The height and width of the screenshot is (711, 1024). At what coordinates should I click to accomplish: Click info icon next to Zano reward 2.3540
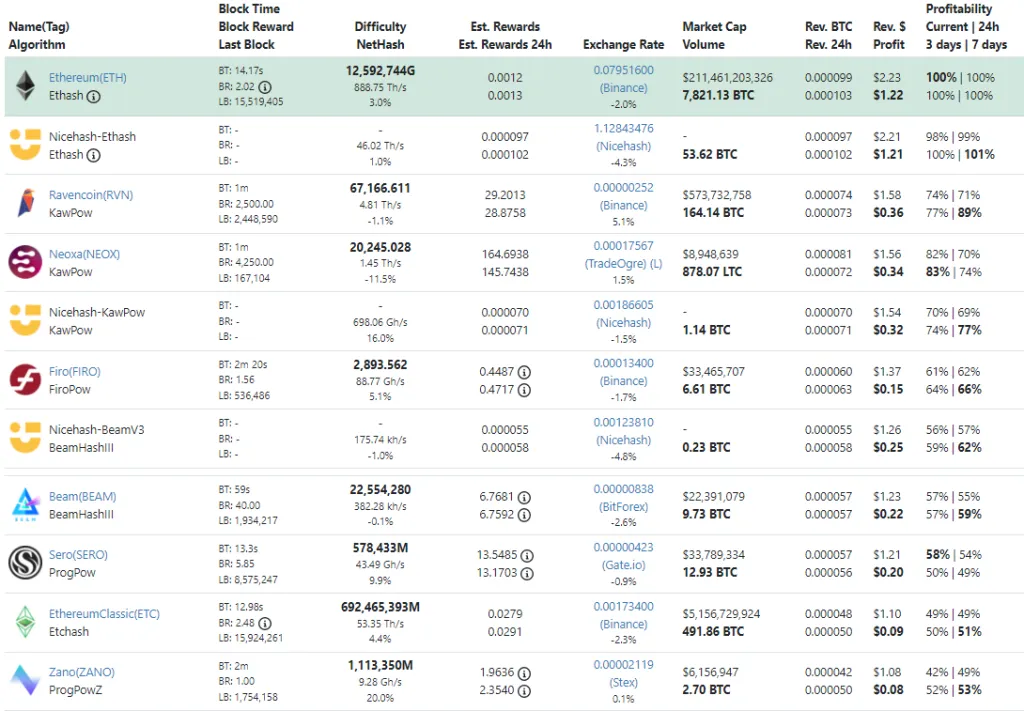coord(524,691)
